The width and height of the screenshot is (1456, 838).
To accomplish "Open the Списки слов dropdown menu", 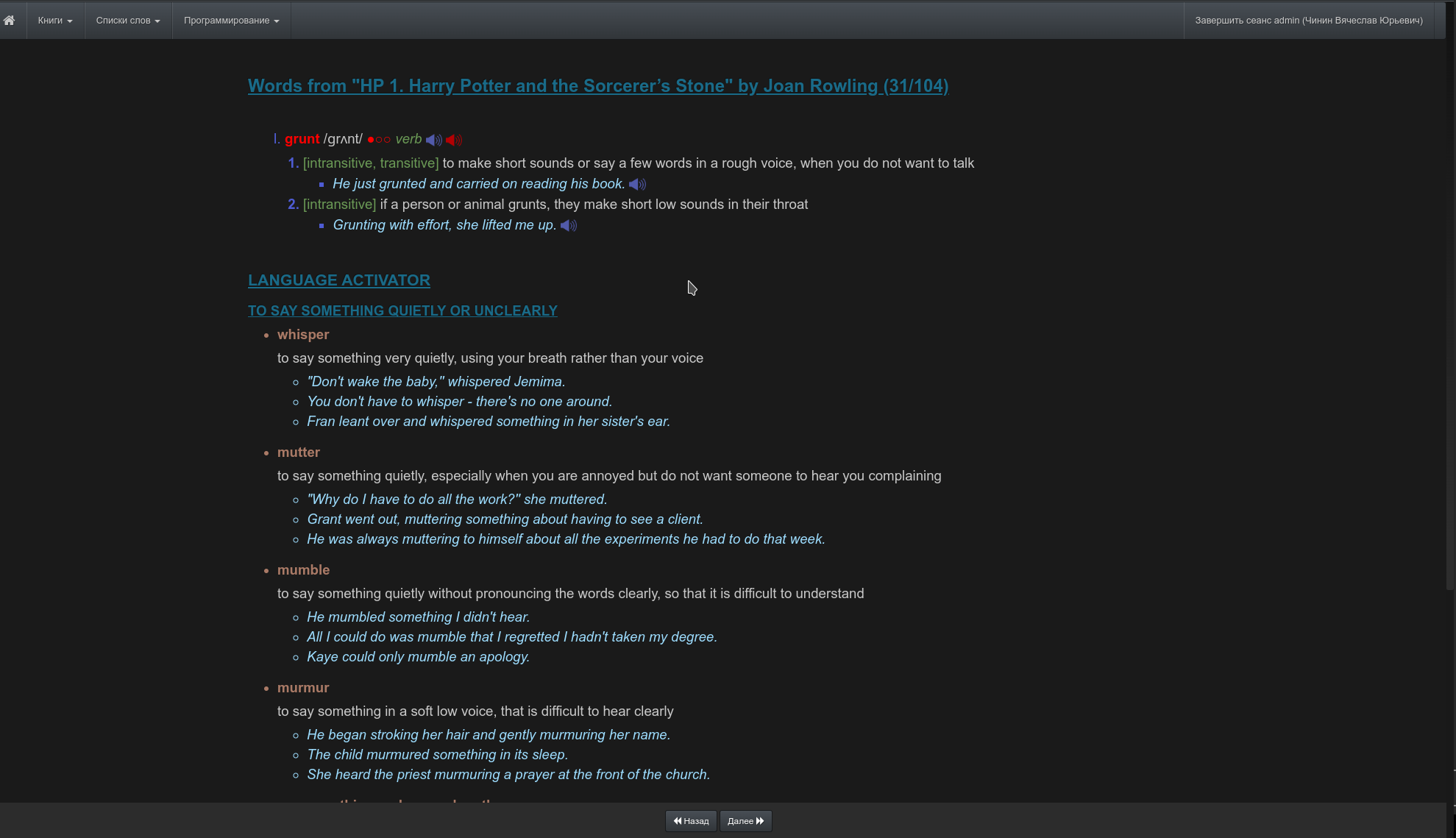I will click(x=128, y=21).
